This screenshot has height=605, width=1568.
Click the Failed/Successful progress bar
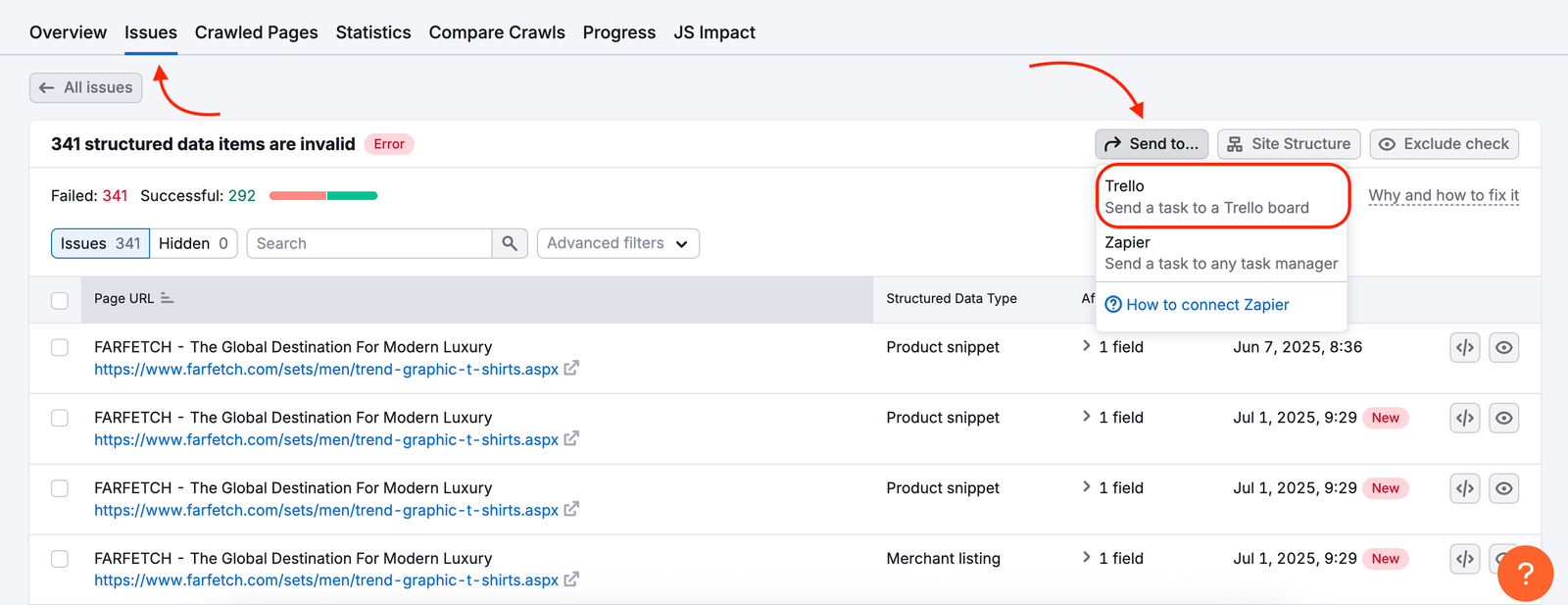323,196
